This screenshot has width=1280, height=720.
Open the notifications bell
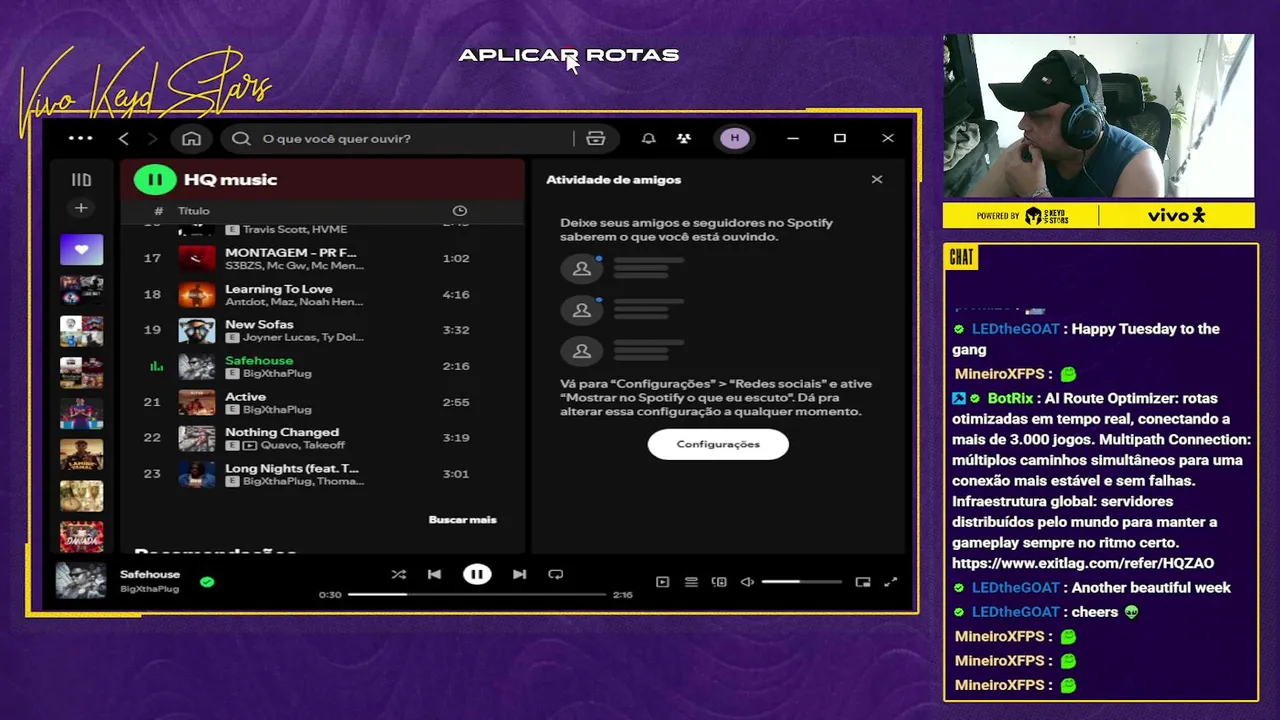click(x=648, y=138)
